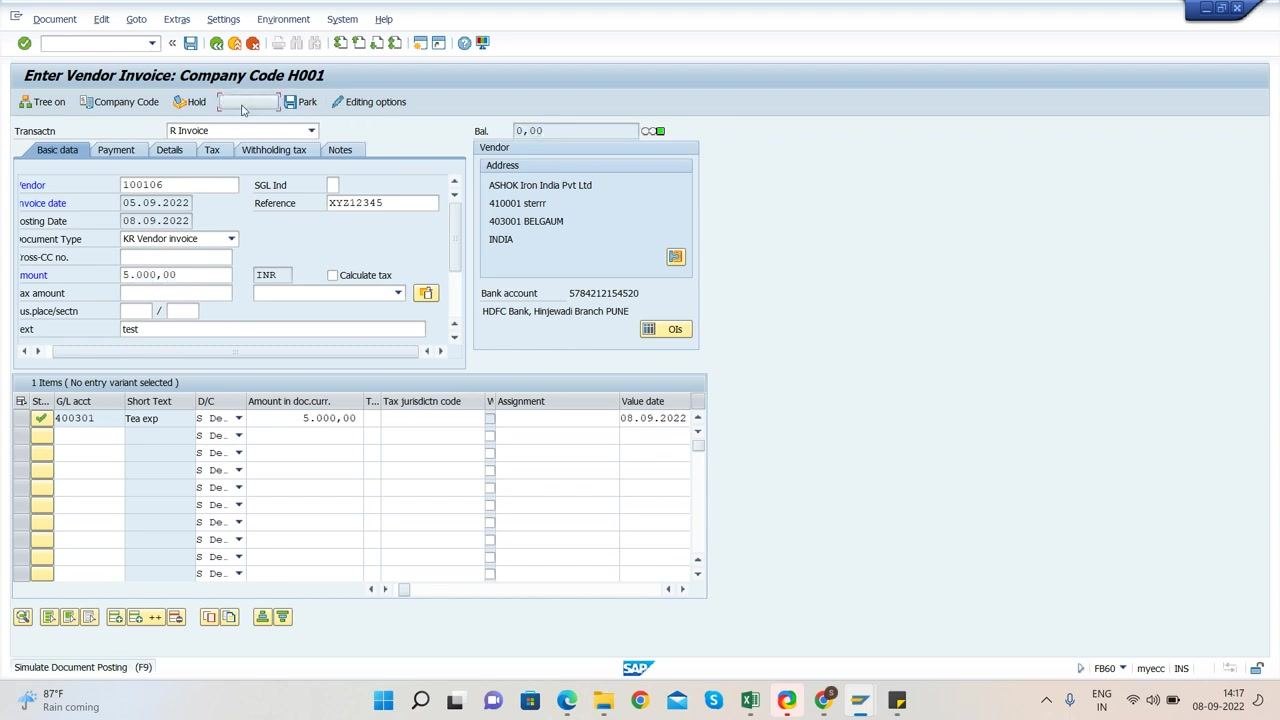Go back using the green Back icon

[x=216, y=43]
